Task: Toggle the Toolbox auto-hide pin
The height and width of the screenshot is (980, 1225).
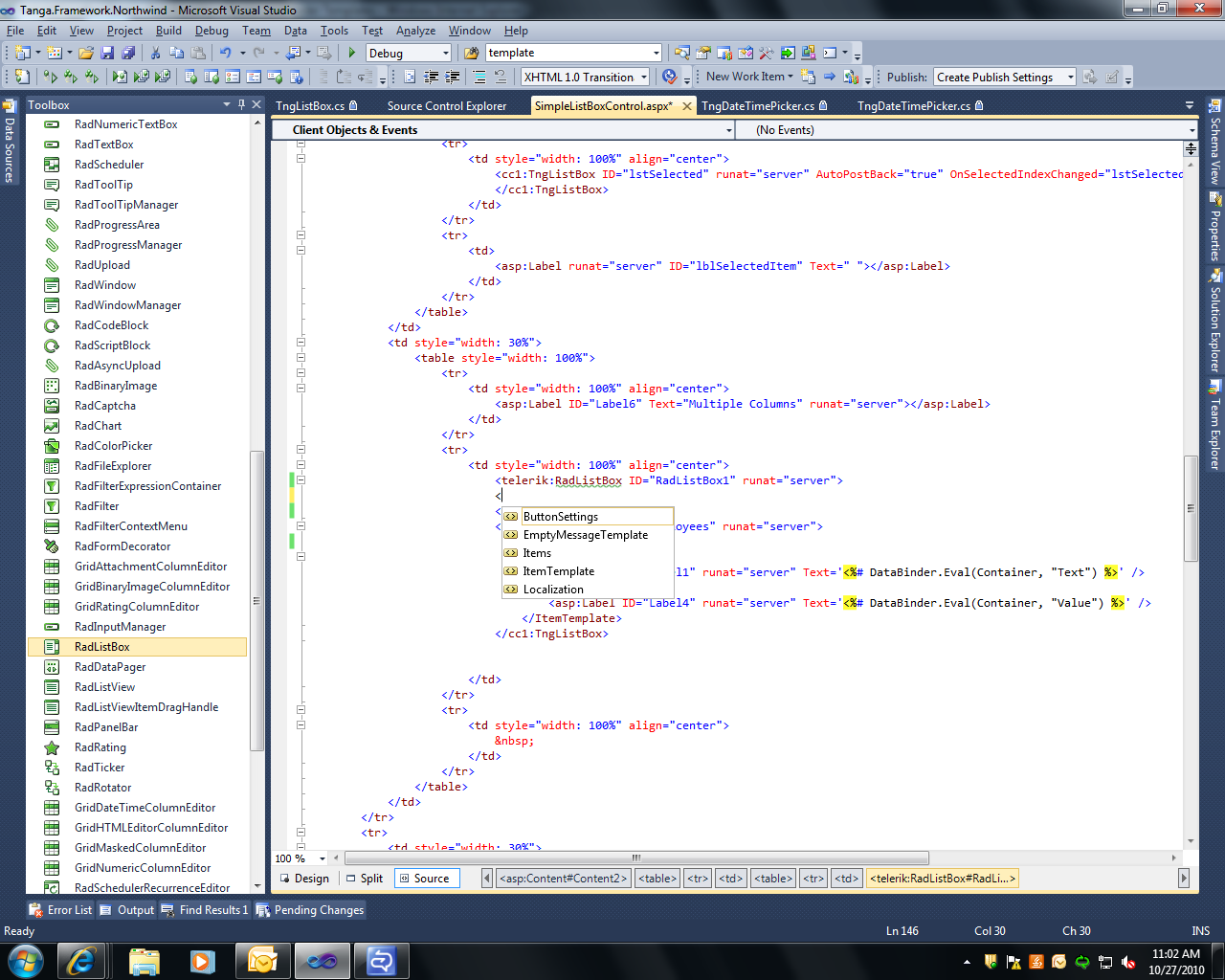Action: click(x=241, y=104)
